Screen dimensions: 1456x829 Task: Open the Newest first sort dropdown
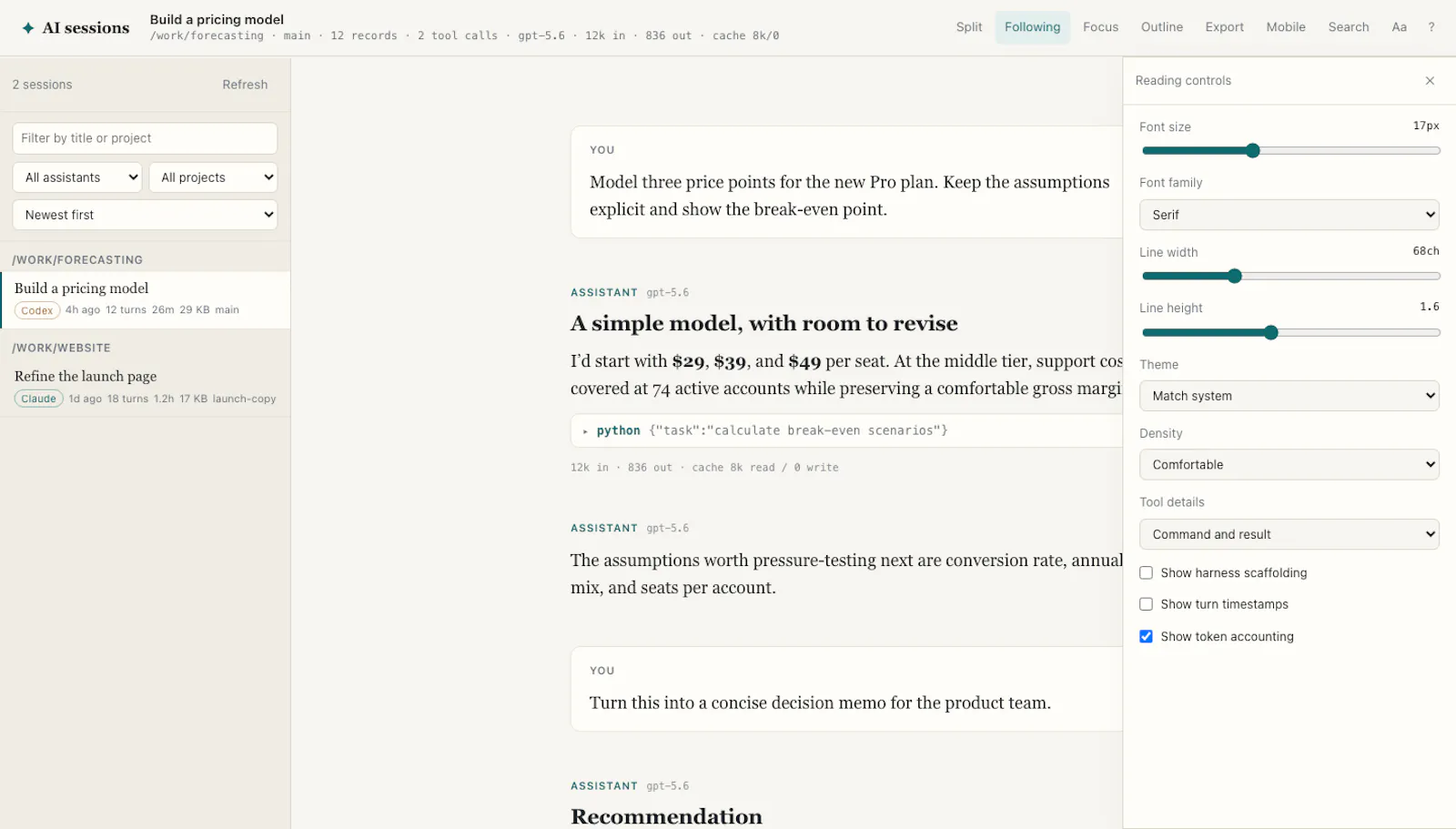[x=145, y=215]
